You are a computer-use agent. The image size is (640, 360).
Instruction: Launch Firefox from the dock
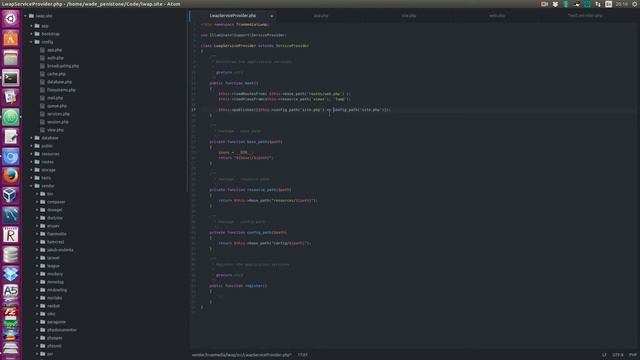coord(11,176)
